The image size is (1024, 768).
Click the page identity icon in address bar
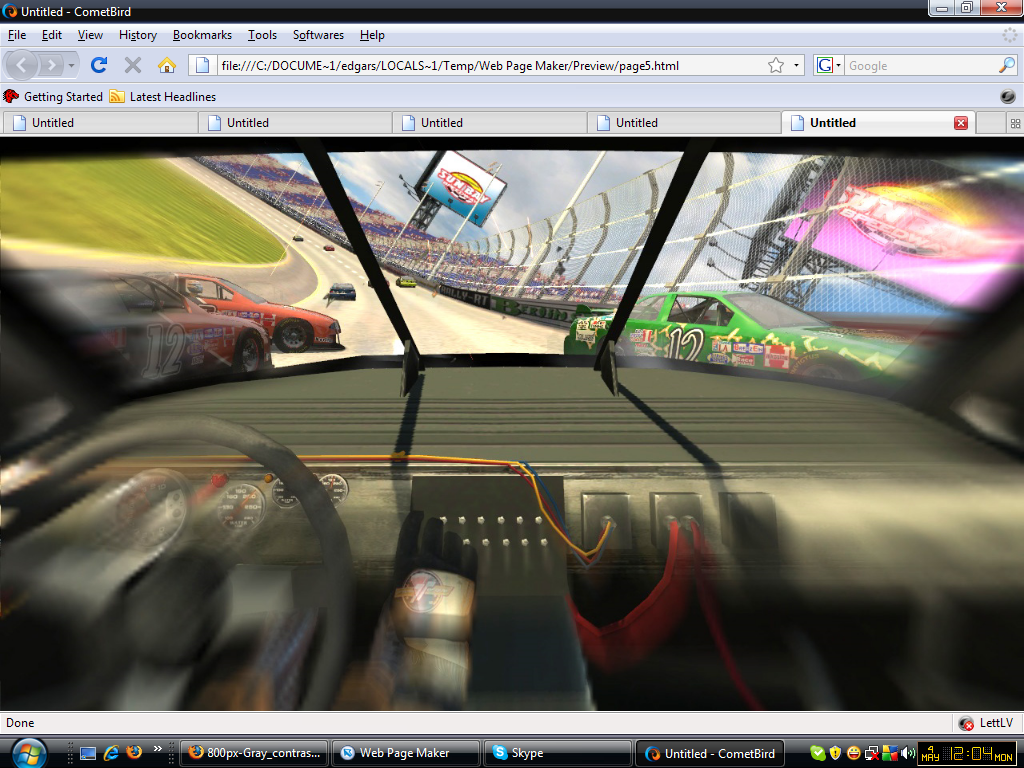pos(202,65)
